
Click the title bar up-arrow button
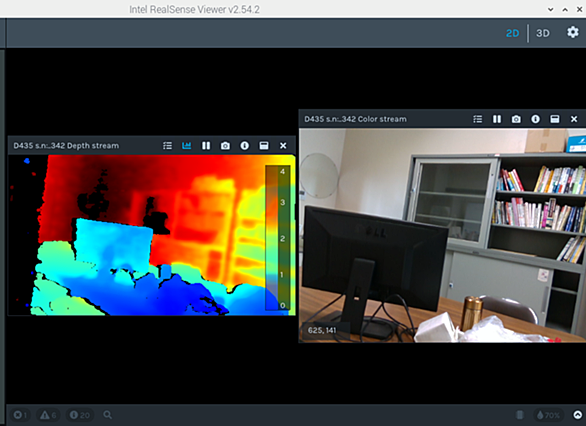click(565, 9)
